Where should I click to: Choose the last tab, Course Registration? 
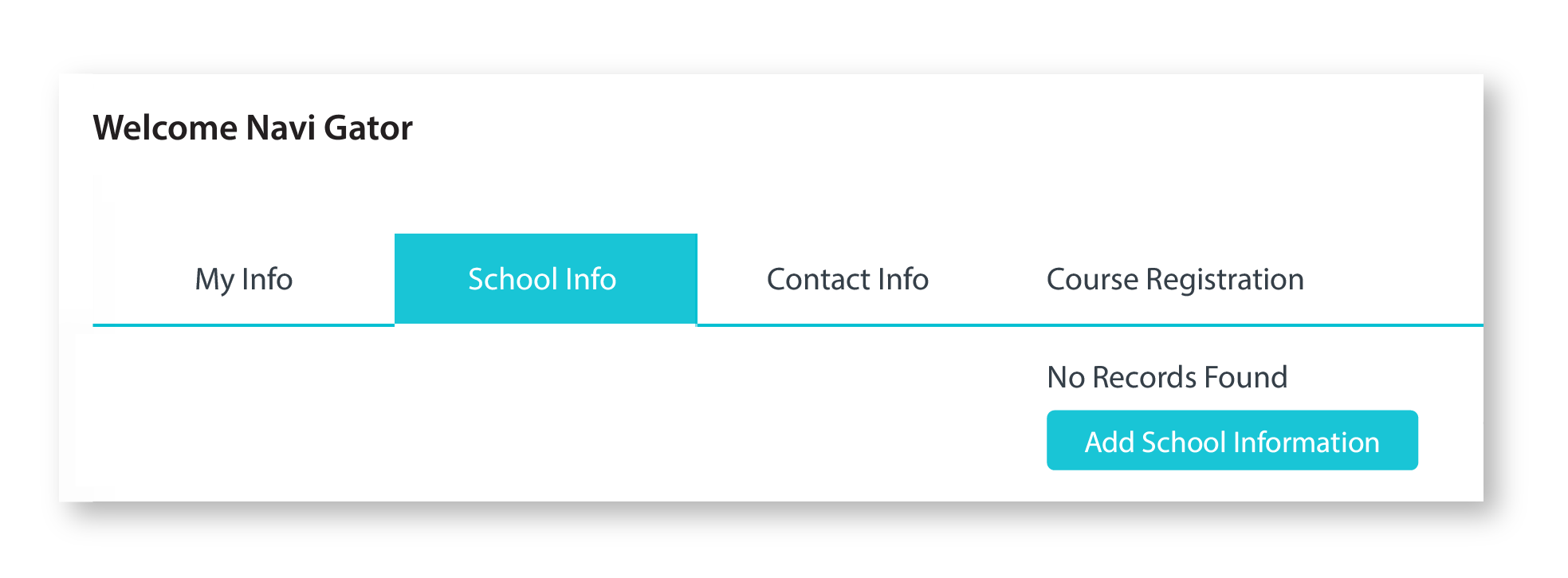(1174, 280)
